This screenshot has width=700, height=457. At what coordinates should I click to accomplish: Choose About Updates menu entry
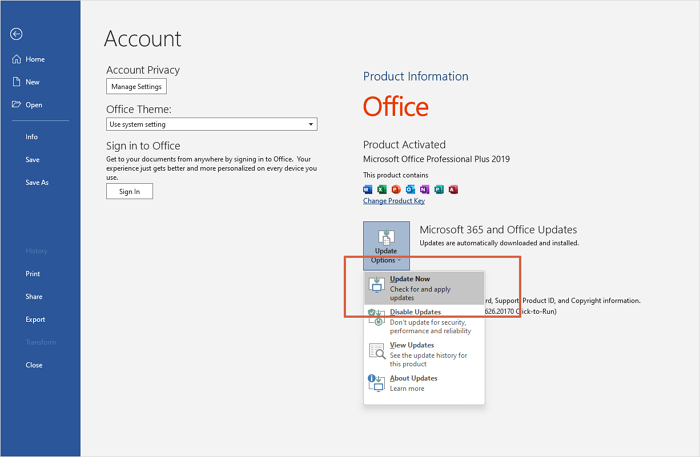(424, 383)
